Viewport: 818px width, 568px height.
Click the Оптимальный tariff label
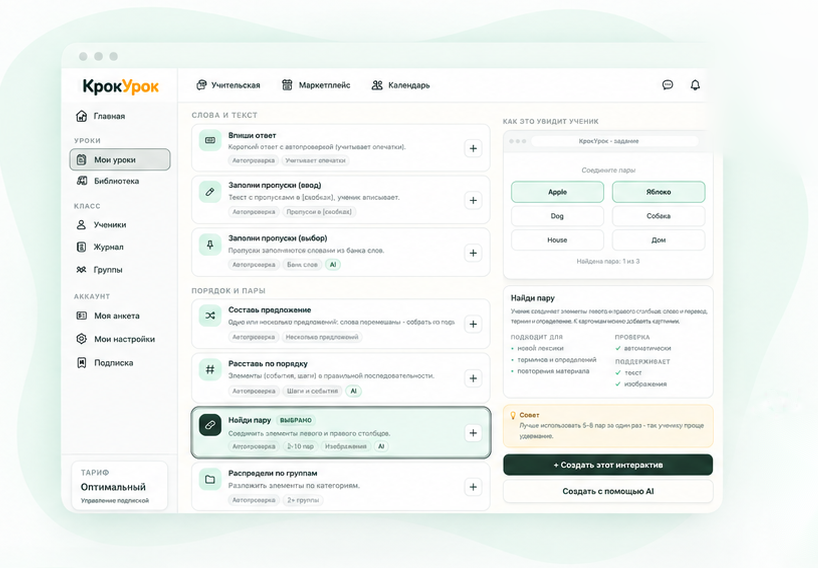113,487
